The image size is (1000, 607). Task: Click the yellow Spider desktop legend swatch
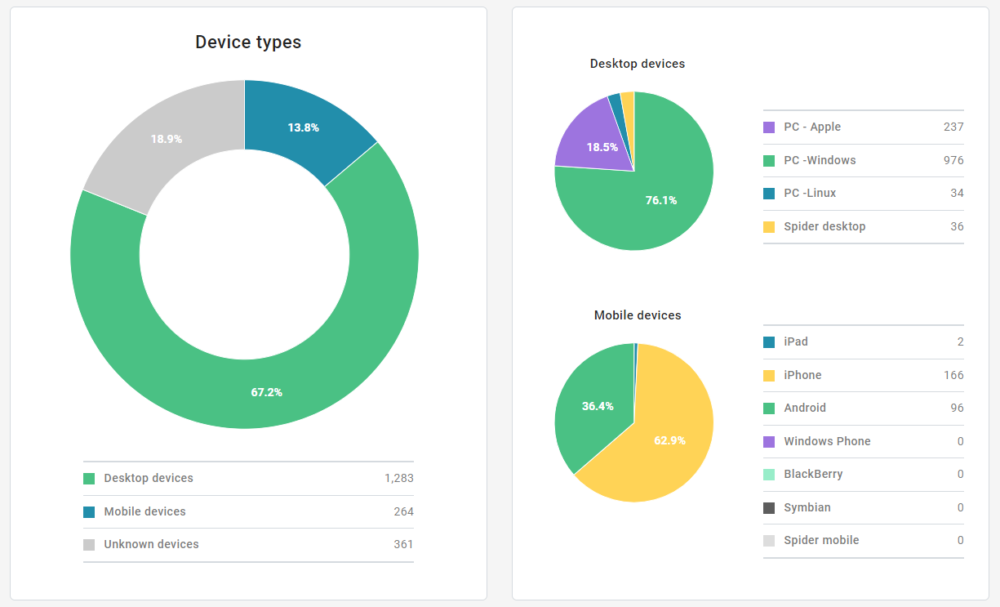[x=769, y=226]
